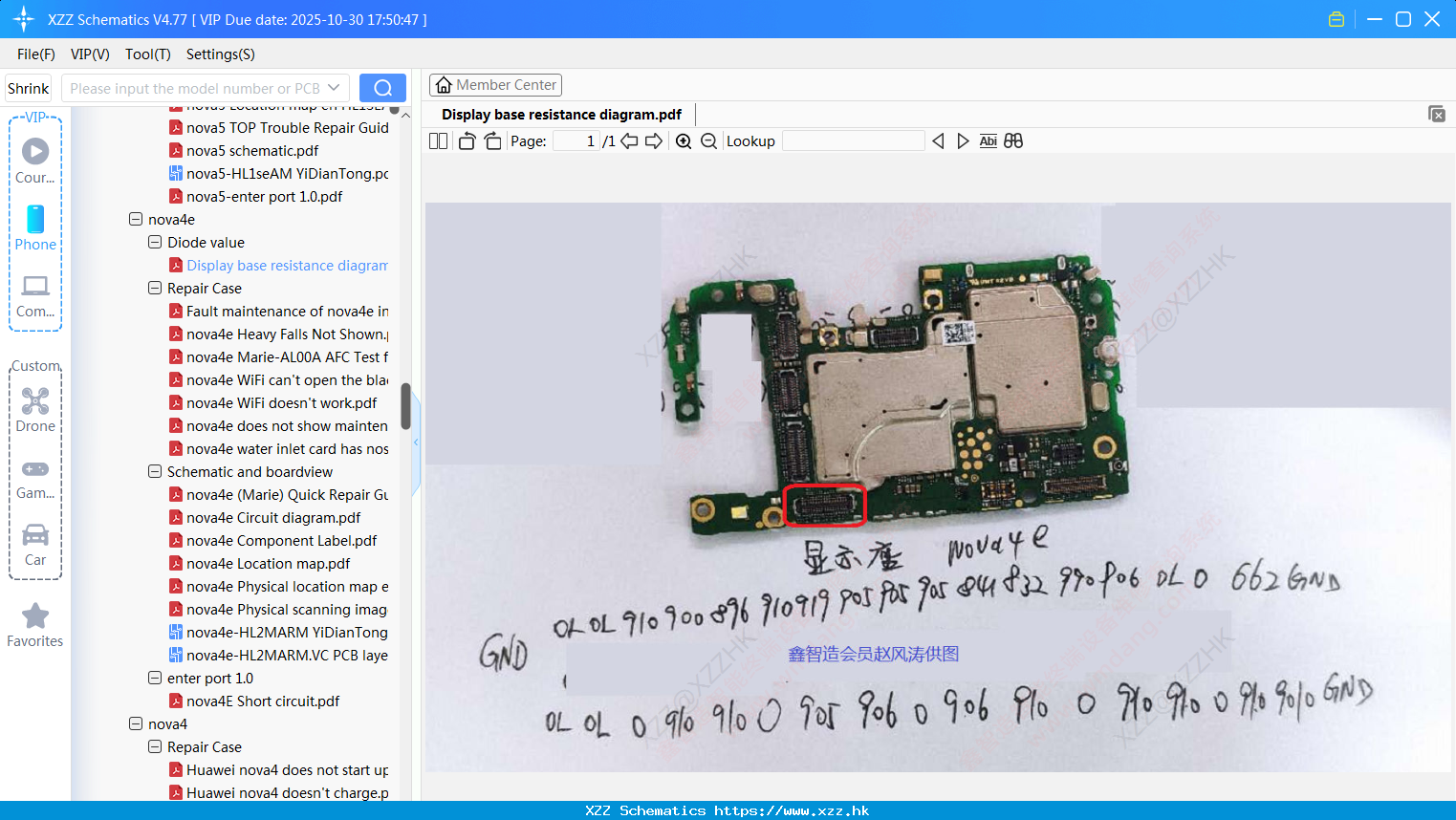This screenshot has width=1456, height=820.
Task: Open the Car category
Action: tap(35, 545)
